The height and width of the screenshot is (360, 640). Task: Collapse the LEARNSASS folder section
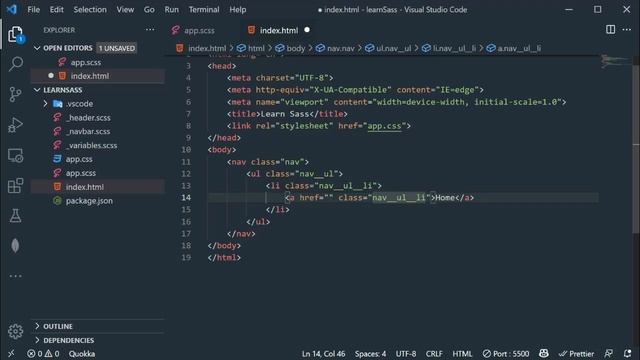coord(37,90)
